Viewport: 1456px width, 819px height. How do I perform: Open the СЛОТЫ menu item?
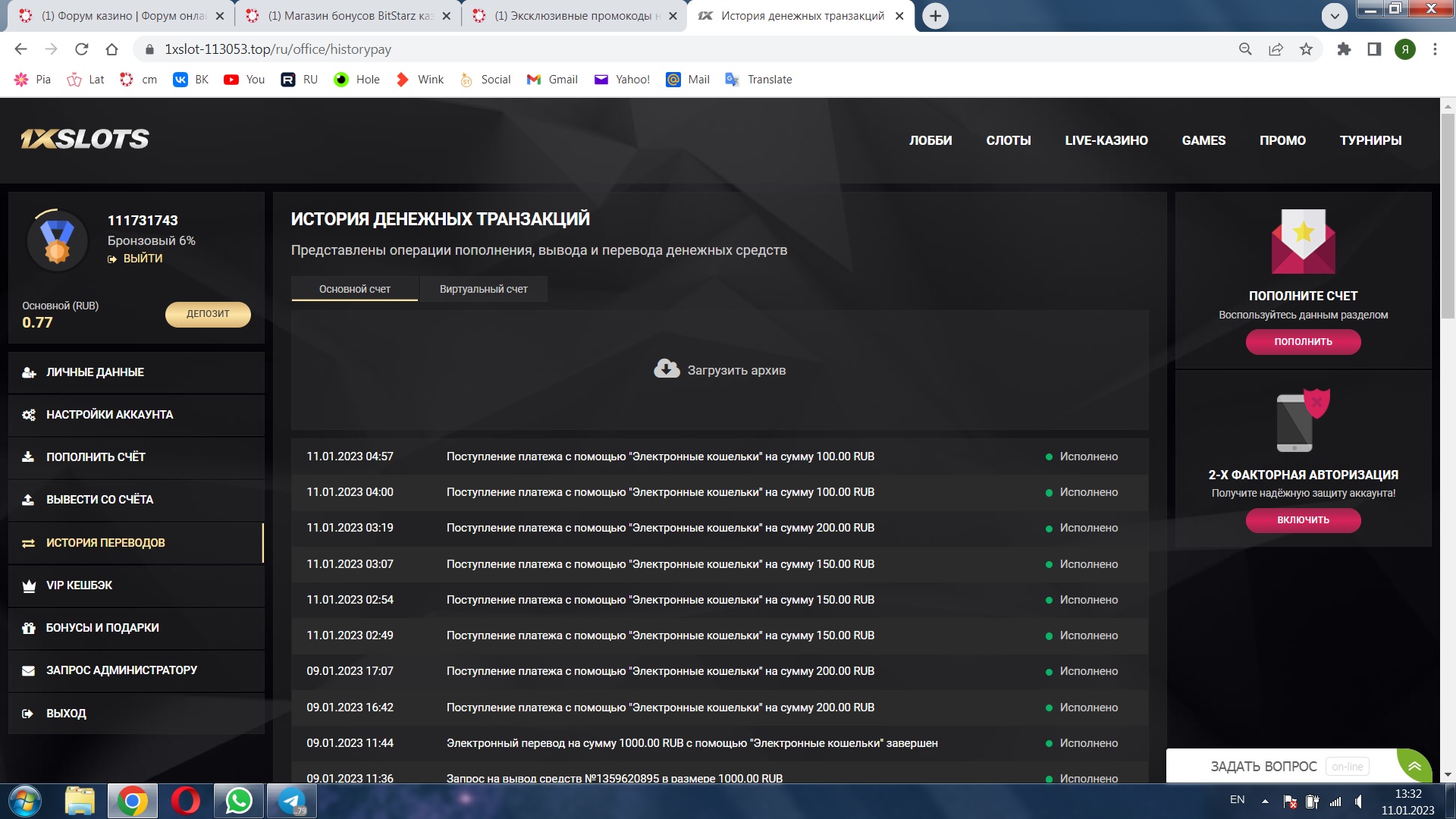[1008, 140]
